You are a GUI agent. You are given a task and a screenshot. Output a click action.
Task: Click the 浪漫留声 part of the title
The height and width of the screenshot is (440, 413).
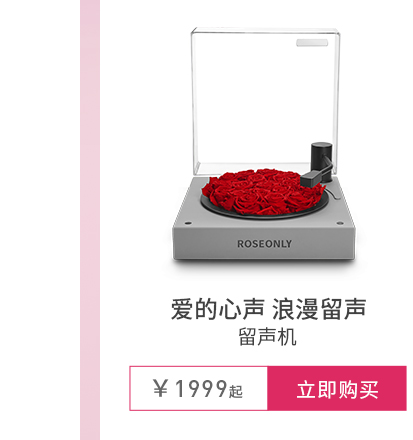(x=319, y=309)
